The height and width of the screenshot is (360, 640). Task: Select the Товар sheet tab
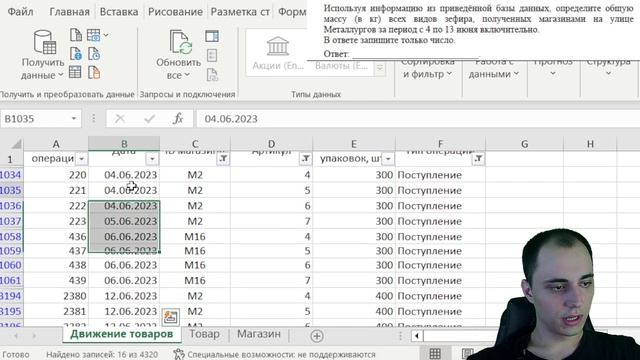[x=204, y=334]
